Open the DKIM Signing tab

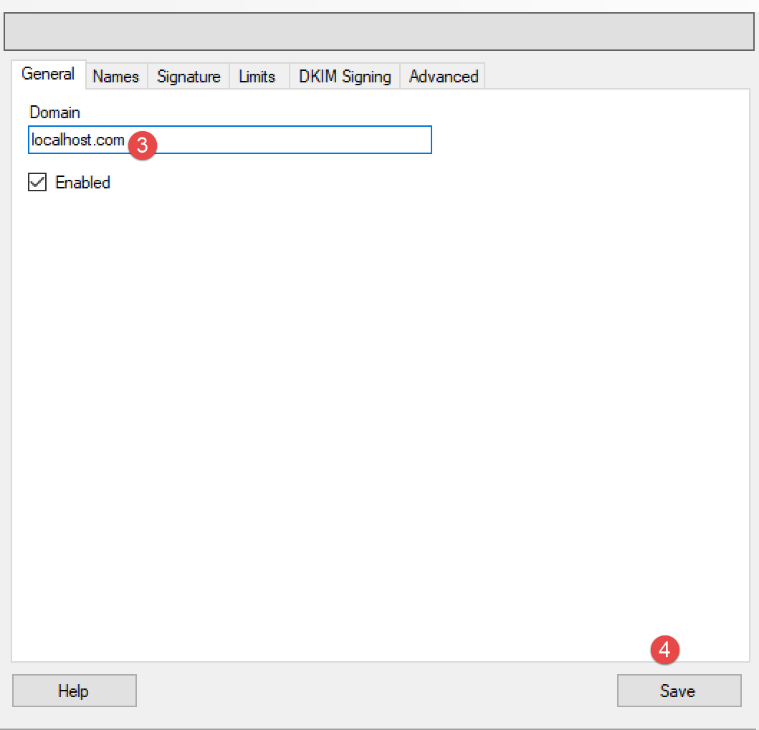click(x=345, y=76)
